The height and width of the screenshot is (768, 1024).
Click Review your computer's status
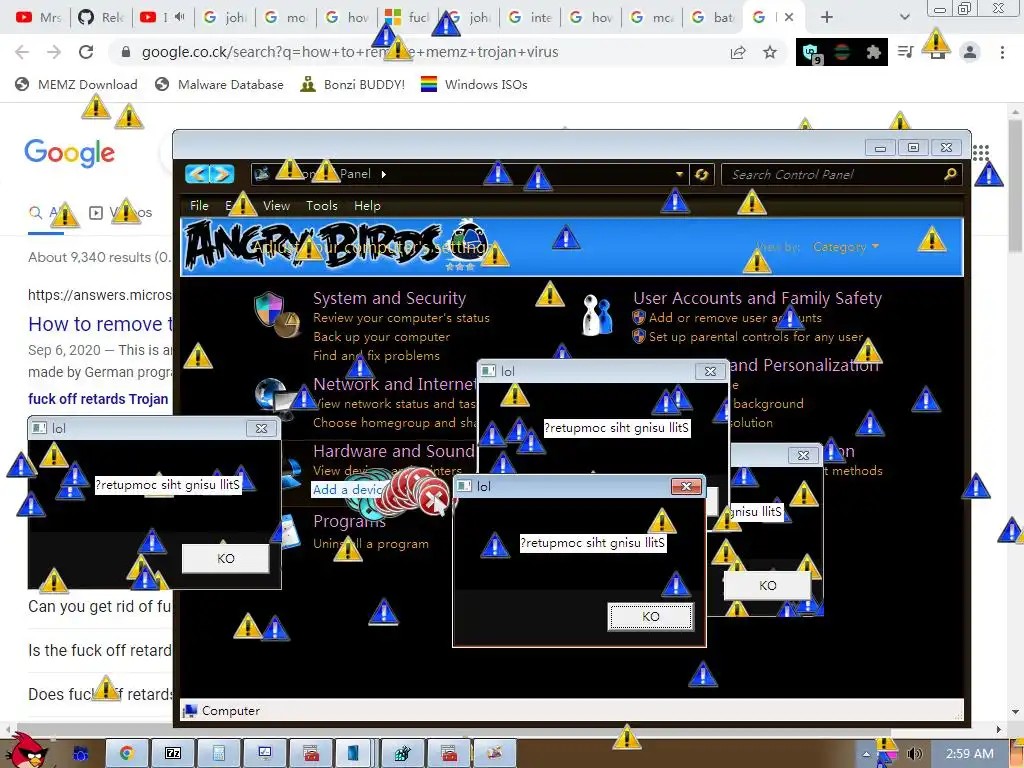tap(401, 318)
